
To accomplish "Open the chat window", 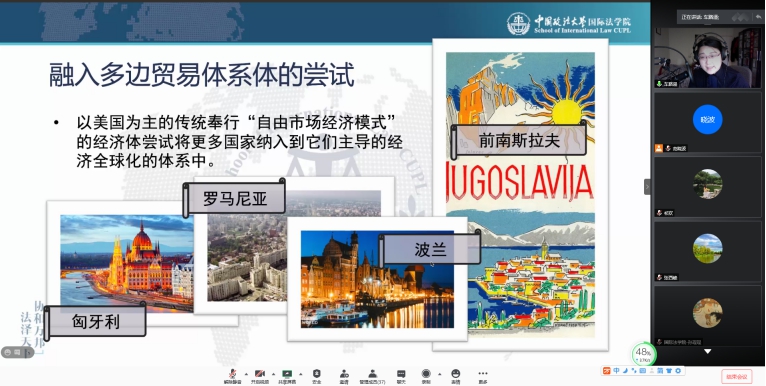I will (401, 376).
